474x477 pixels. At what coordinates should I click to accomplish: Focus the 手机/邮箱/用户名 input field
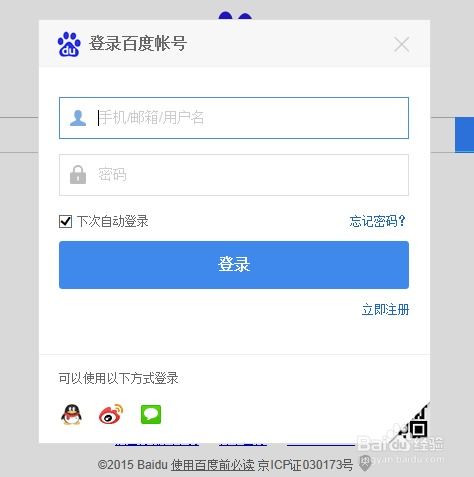(x=234, y=118)
